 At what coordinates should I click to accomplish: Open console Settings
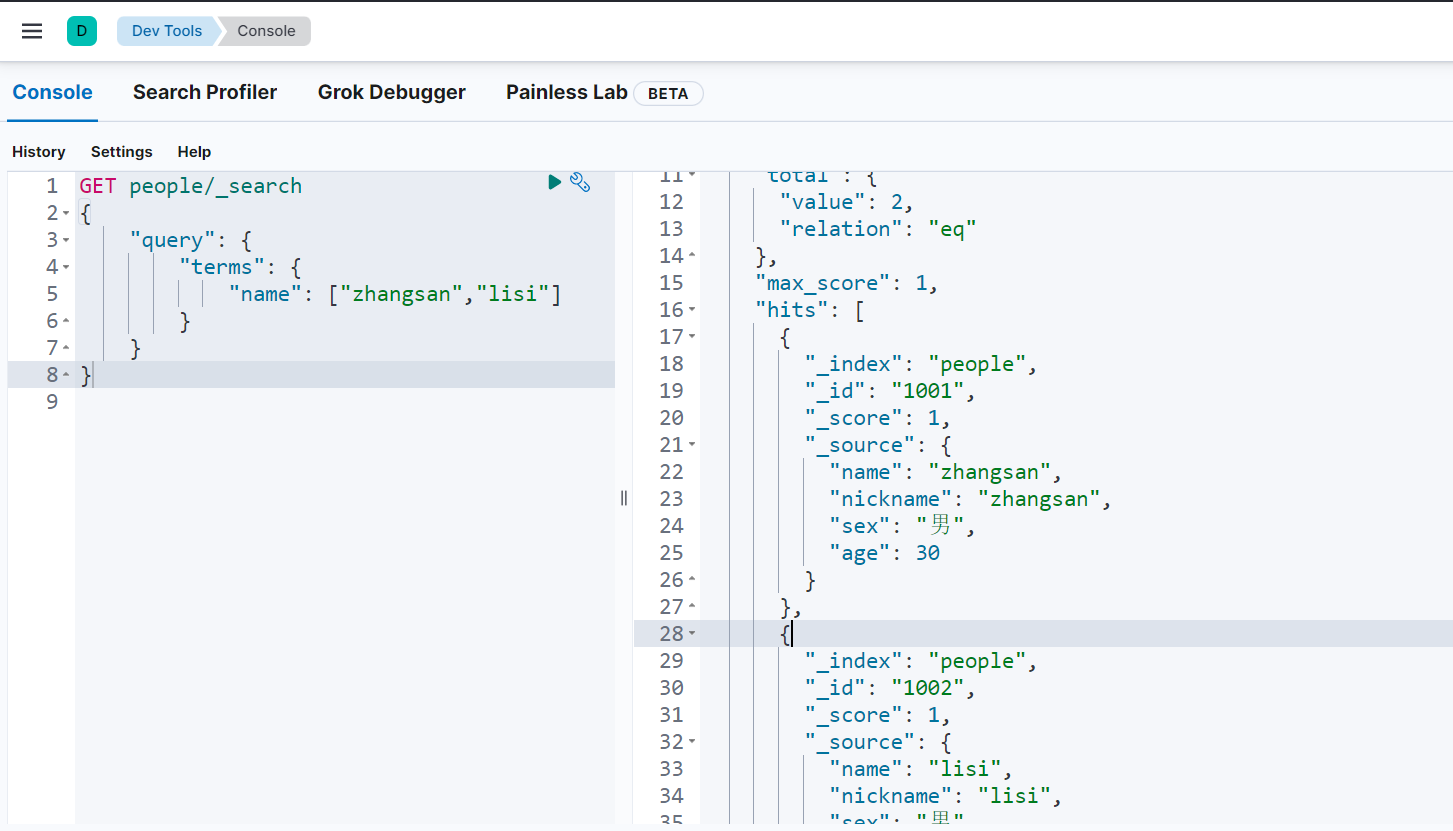(121, 152)
